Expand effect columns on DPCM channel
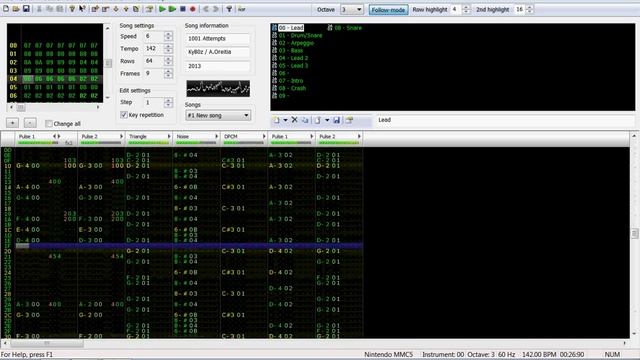 264,136
